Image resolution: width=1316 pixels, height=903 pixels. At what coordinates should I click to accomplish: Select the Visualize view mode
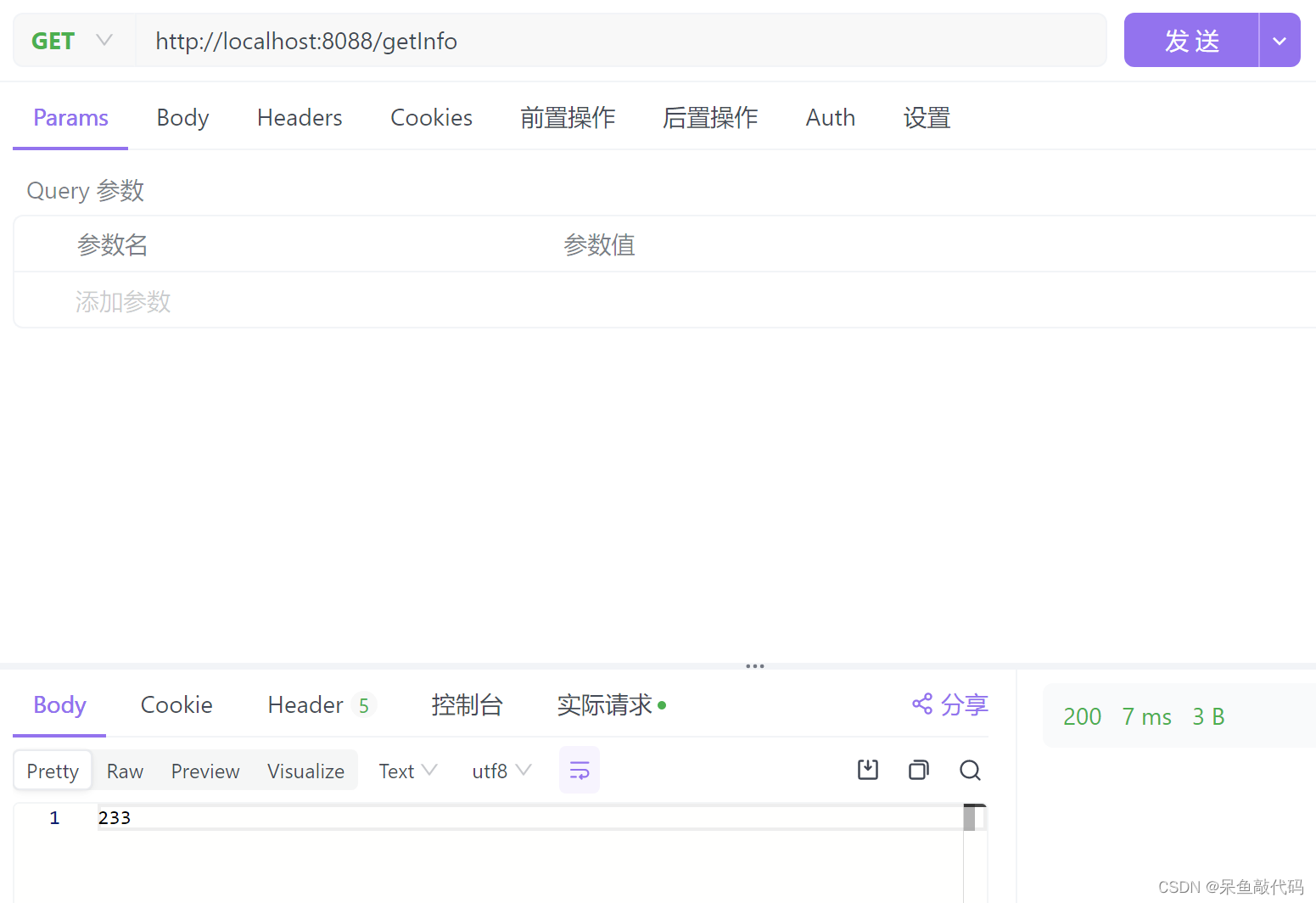tap(305, 771)
